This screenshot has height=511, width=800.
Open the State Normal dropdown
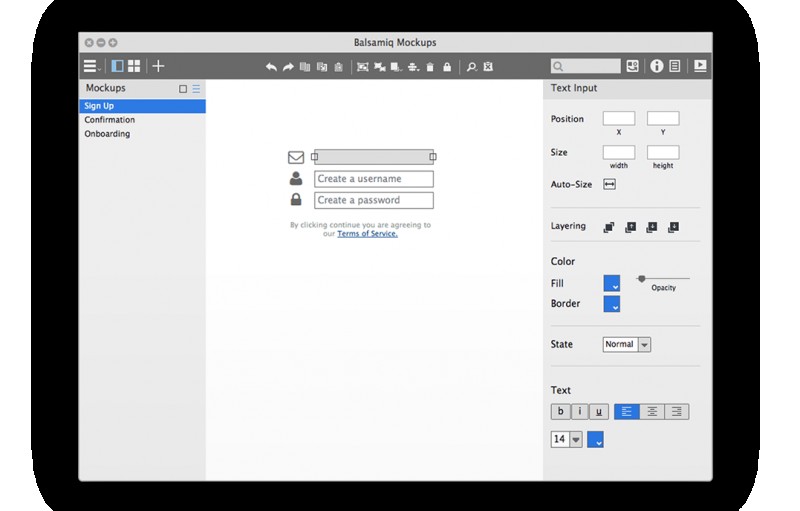click(627, 344)
